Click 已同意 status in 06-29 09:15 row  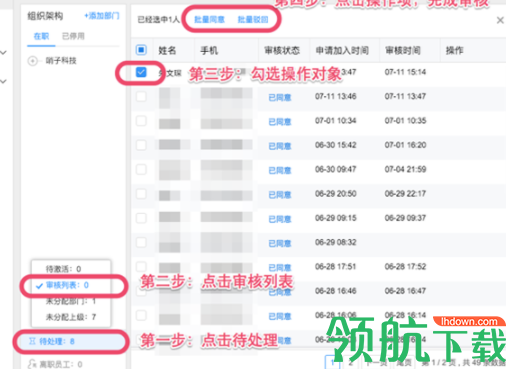[280, 219]
